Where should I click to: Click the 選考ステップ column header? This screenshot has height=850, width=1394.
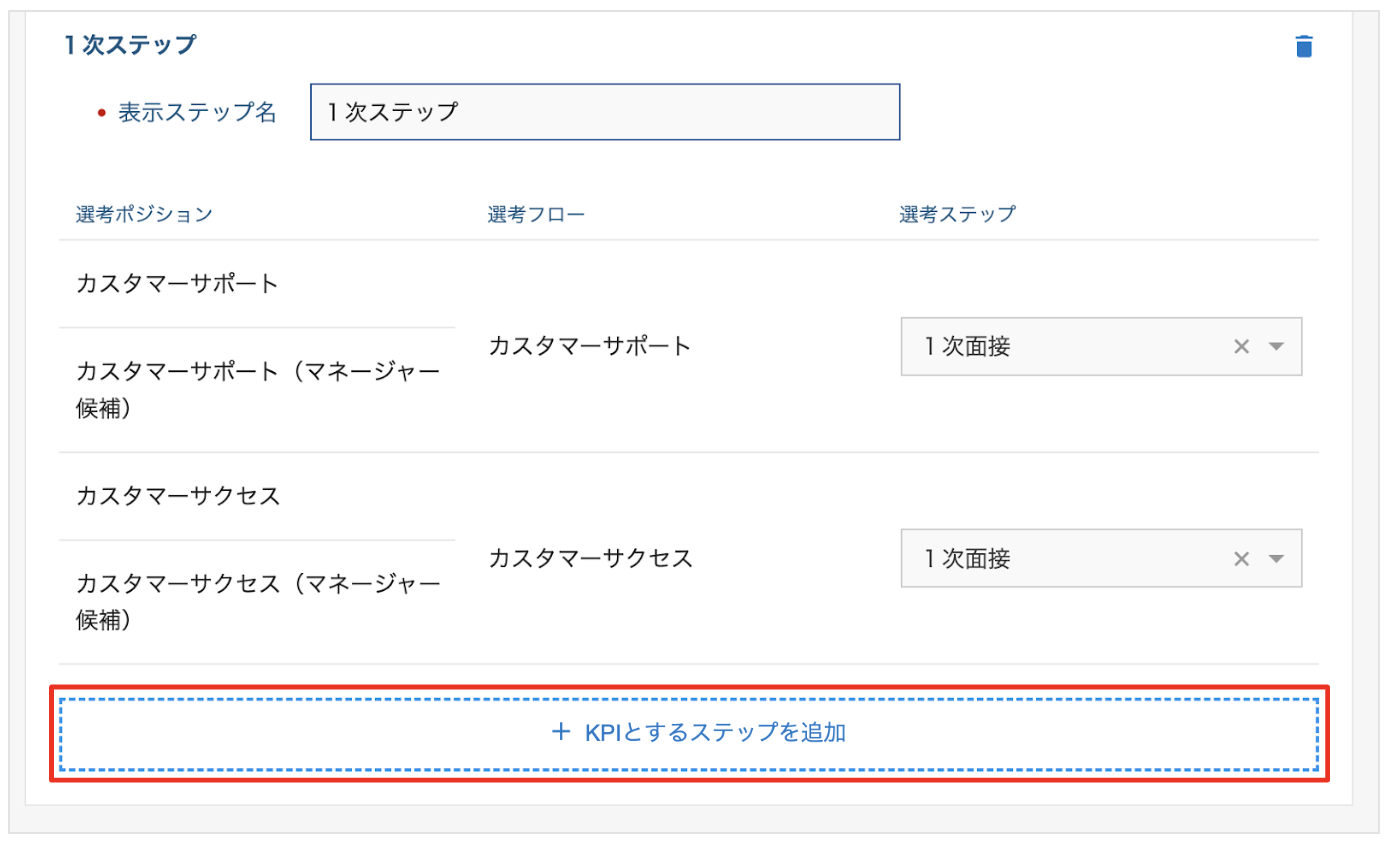pyautogui.click(x=957, y=214)
